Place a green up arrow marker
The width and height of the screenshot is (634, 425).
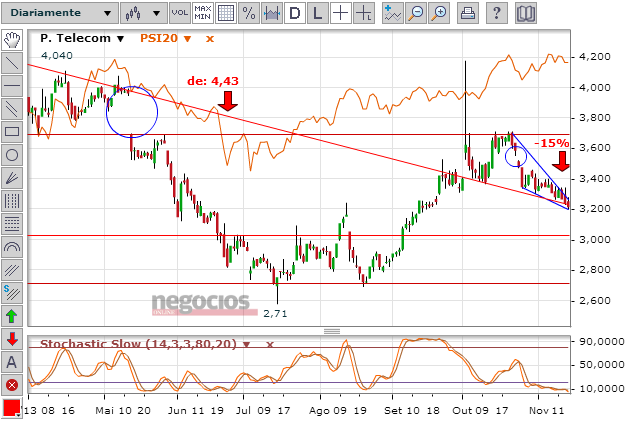tap(12, 316)
